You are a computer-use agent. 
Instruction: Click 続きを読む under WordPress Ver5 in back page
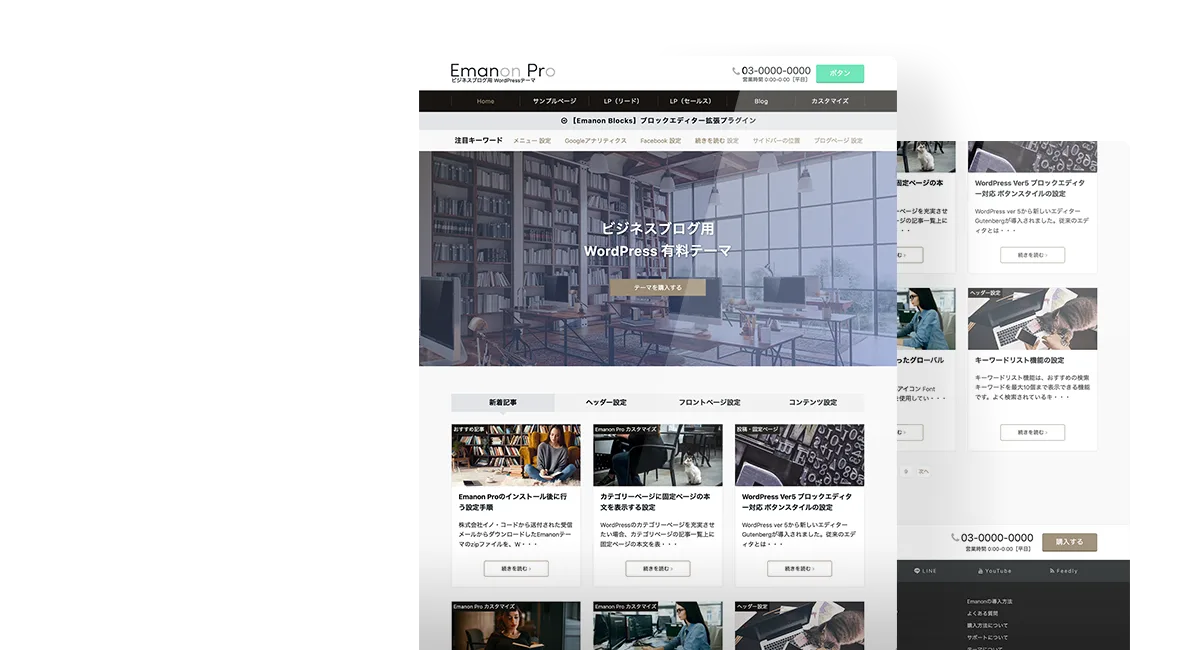(x=1032, y=255)
